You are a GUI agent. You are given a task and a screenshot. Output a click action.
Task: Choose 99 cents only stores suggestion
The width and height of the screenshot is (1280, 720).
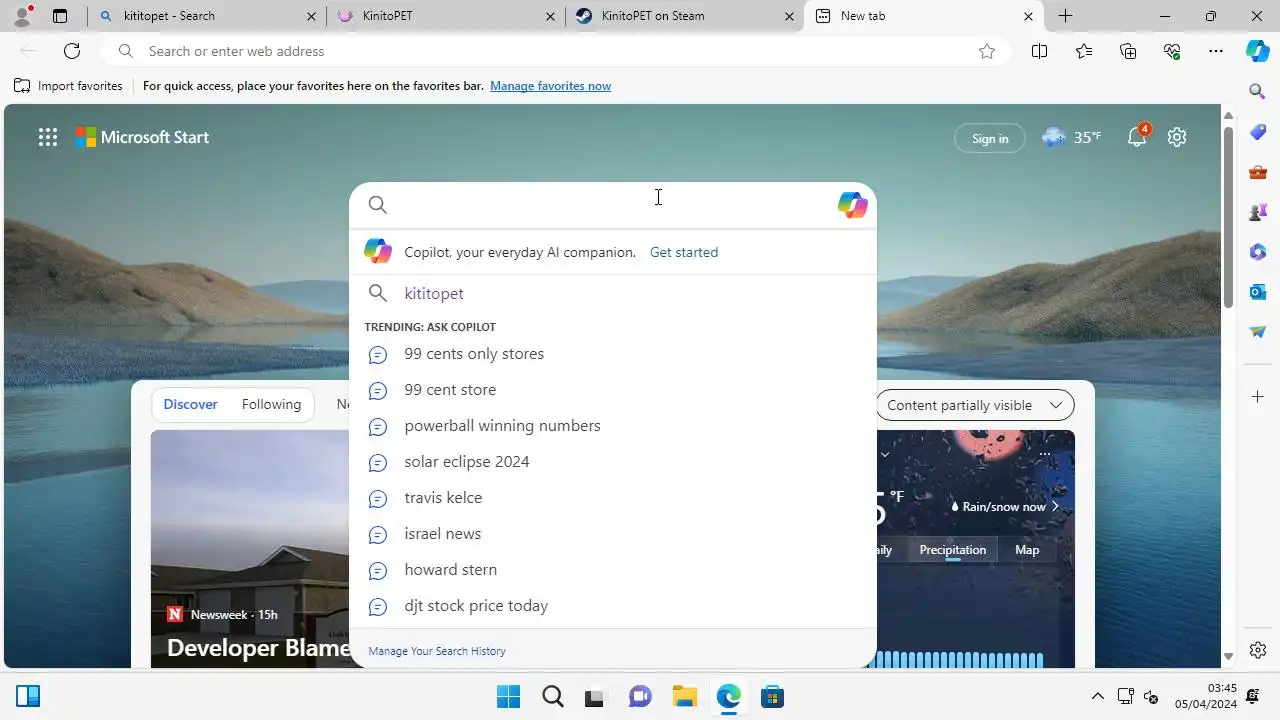click(x=613, y=354)
